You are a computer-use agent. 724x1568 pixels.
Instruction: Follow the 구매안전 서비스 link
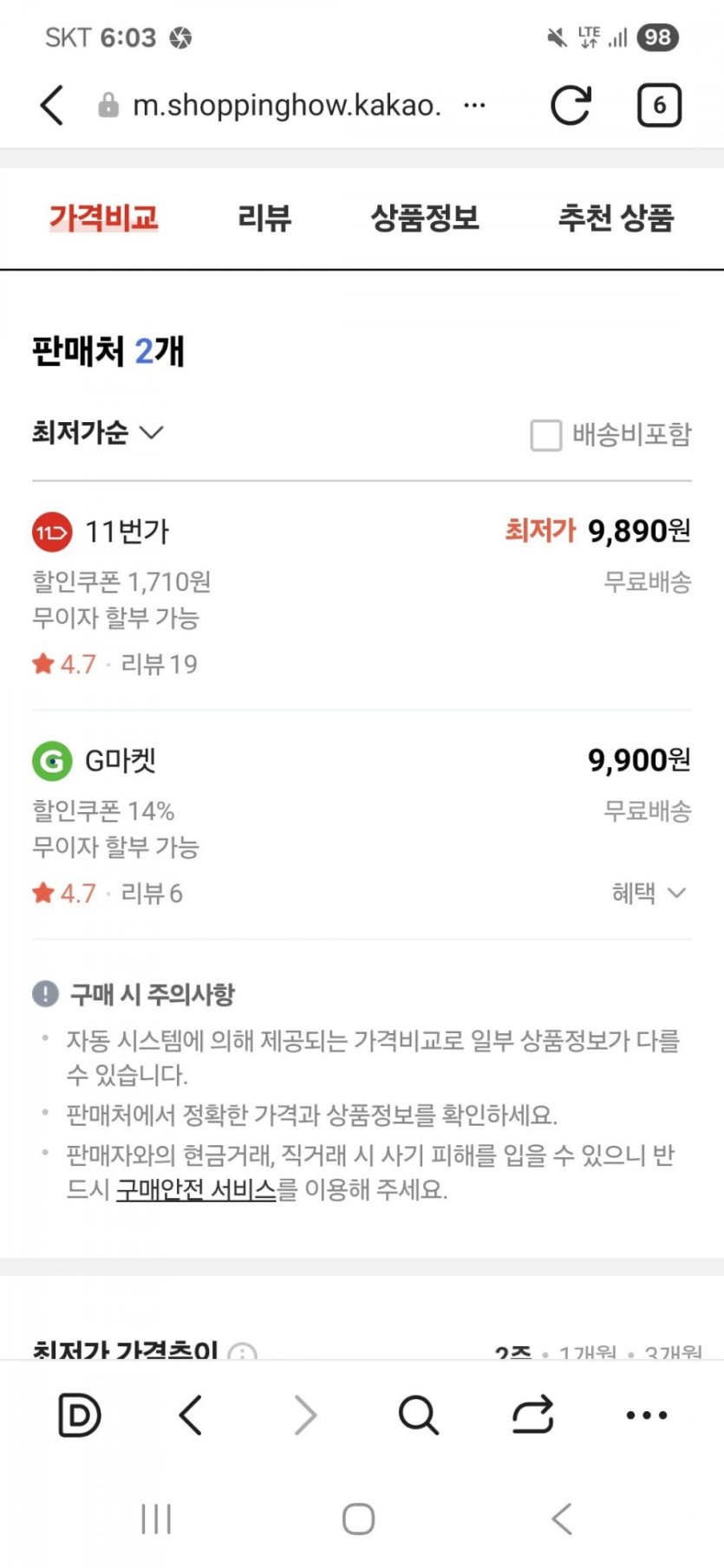click(196, 1190)
